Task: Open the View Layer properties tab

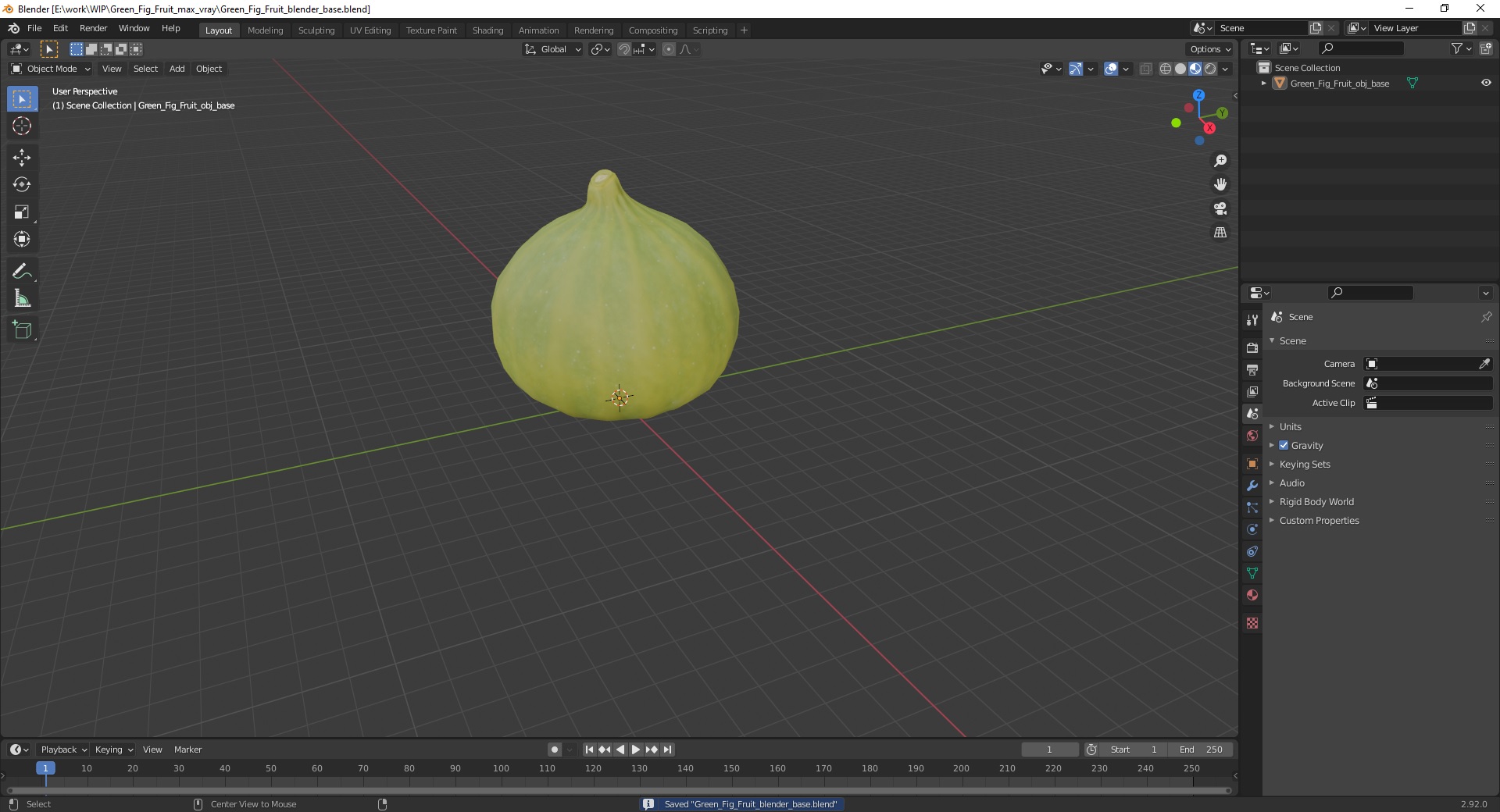Action: tap(1252, 391)
